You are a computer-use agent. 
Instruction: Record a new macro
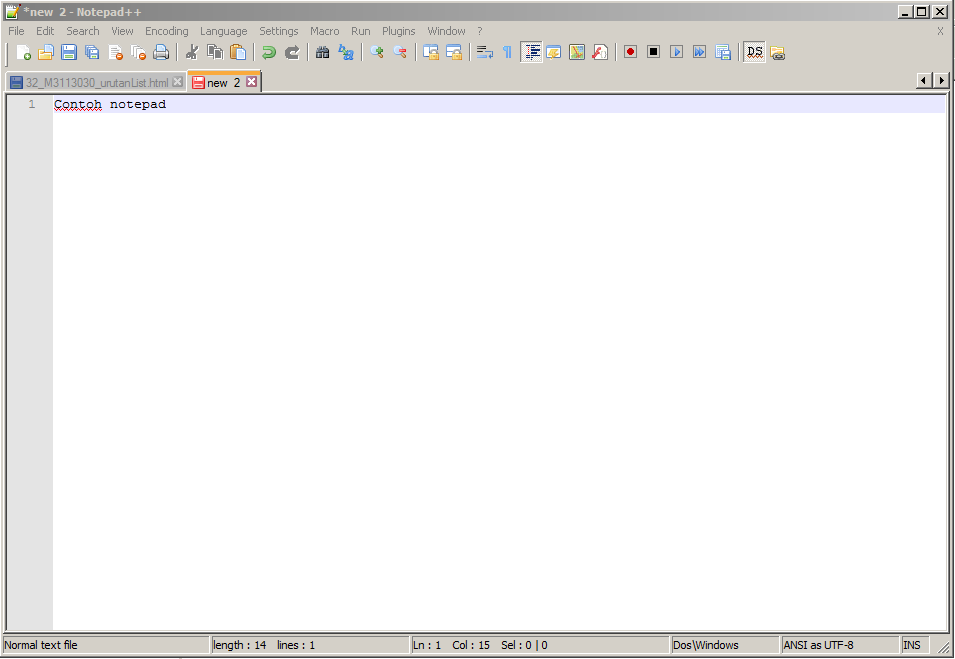tap(630, 51)
